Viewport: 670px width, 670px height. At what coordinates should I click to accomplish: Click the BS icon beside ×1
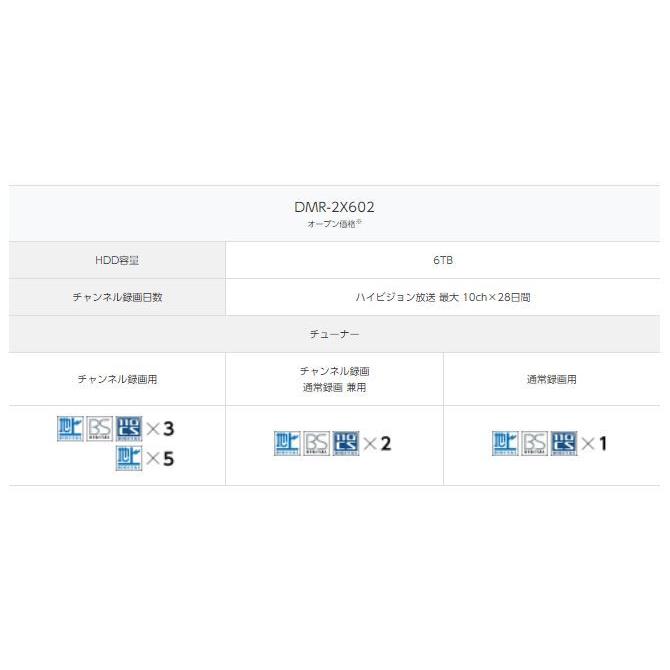[534, 443]
